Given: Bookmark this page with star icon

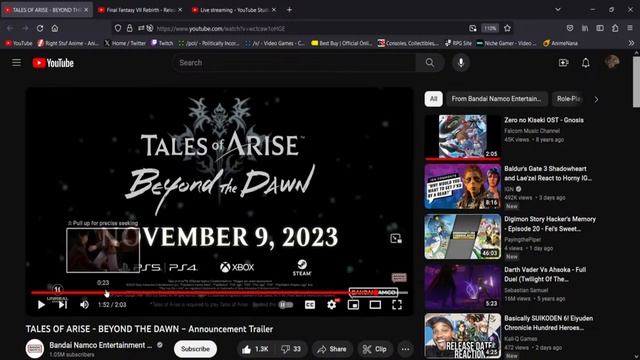Looking at the screenshot, I should (507, 28).
